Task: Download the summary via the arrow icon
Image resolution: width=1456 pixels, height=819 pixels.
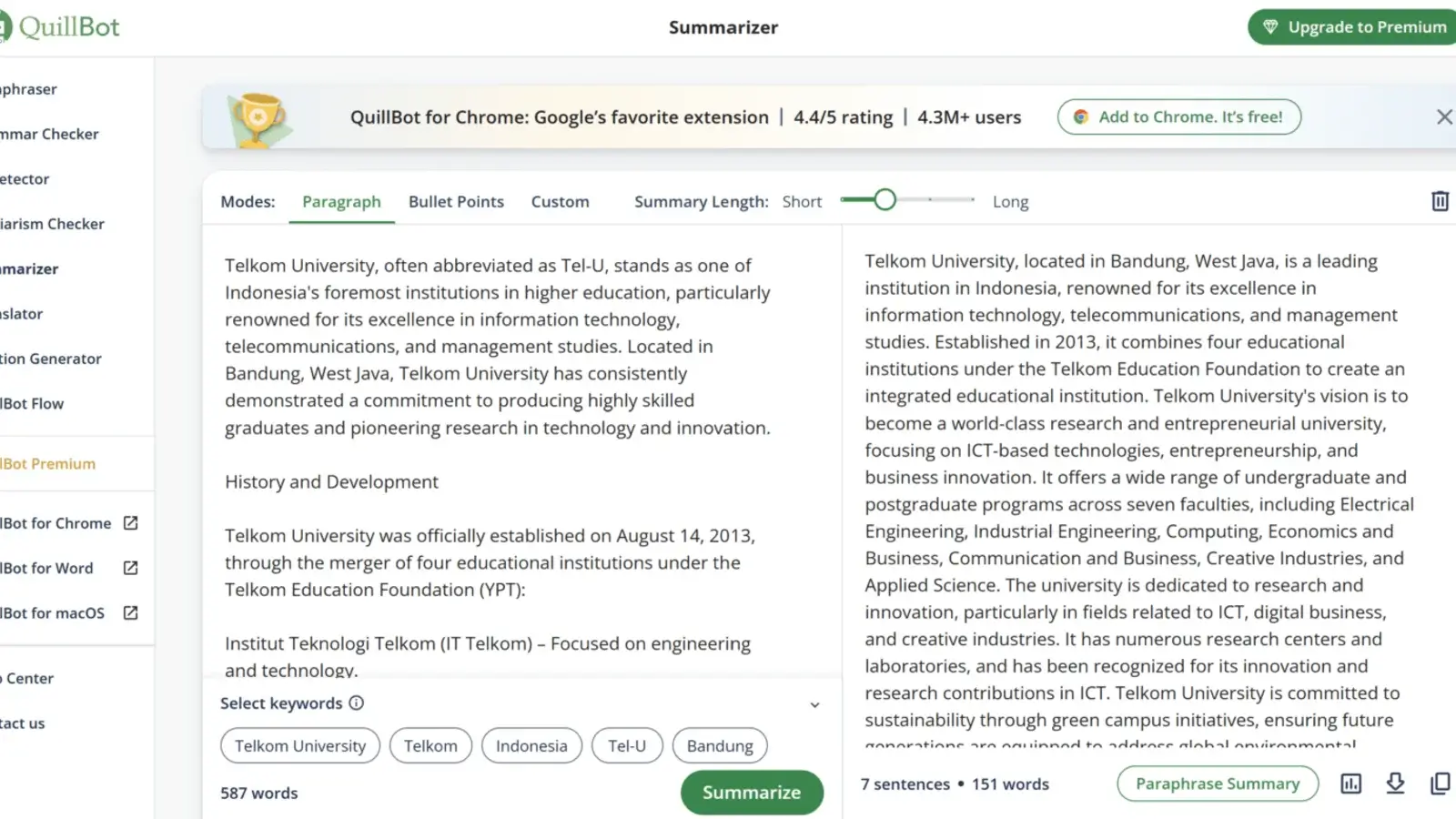Action: [x=1395, y=784]
